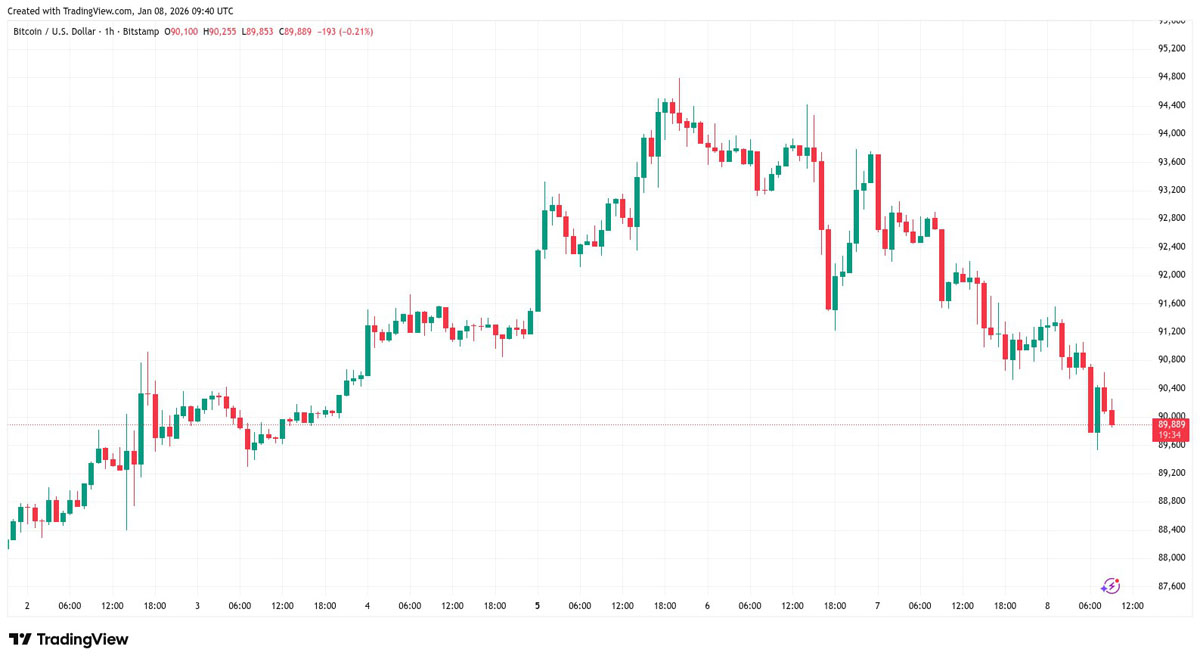Click the date label 2 on time axis

[x=27, y=606]
